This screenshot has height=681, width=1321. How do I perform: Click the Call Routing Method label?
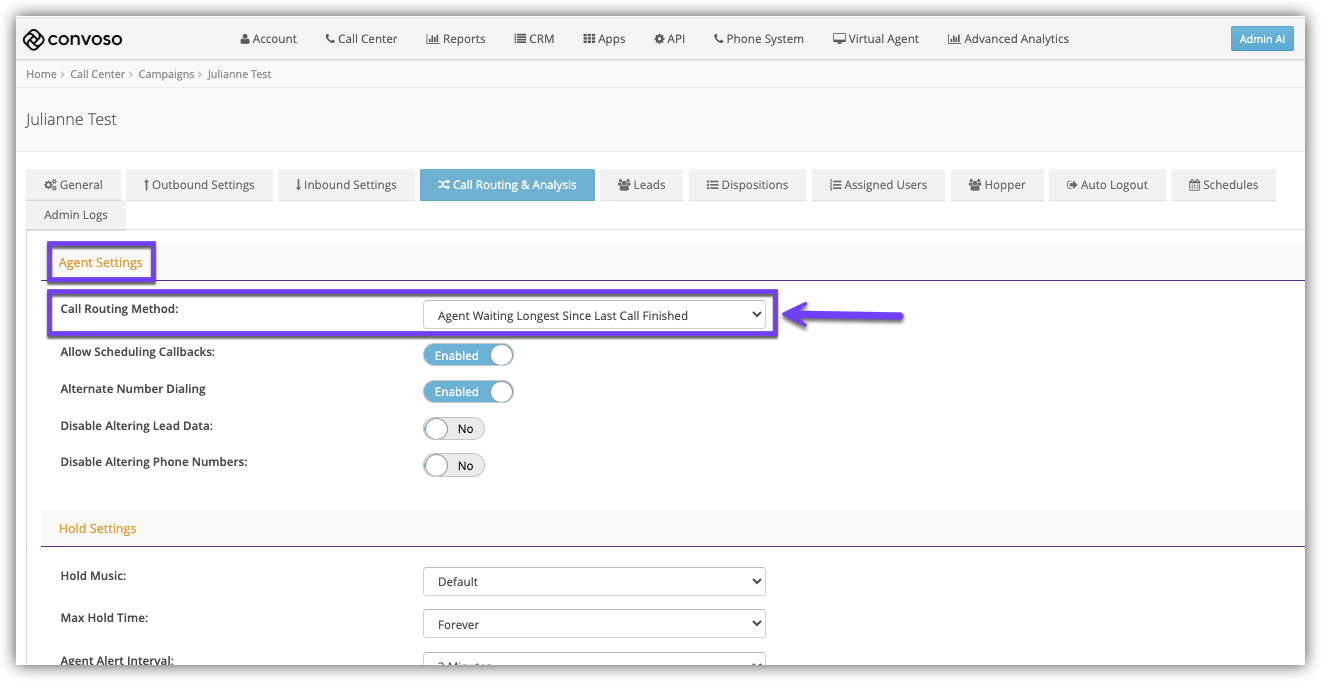[119, 309]
